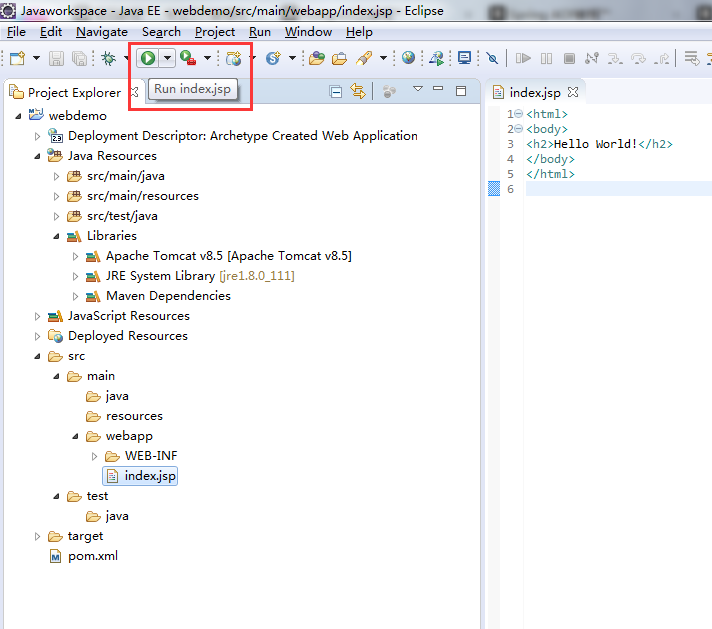Expand the src/main/java source folder

pyautogui.click(x=56, y=176)
